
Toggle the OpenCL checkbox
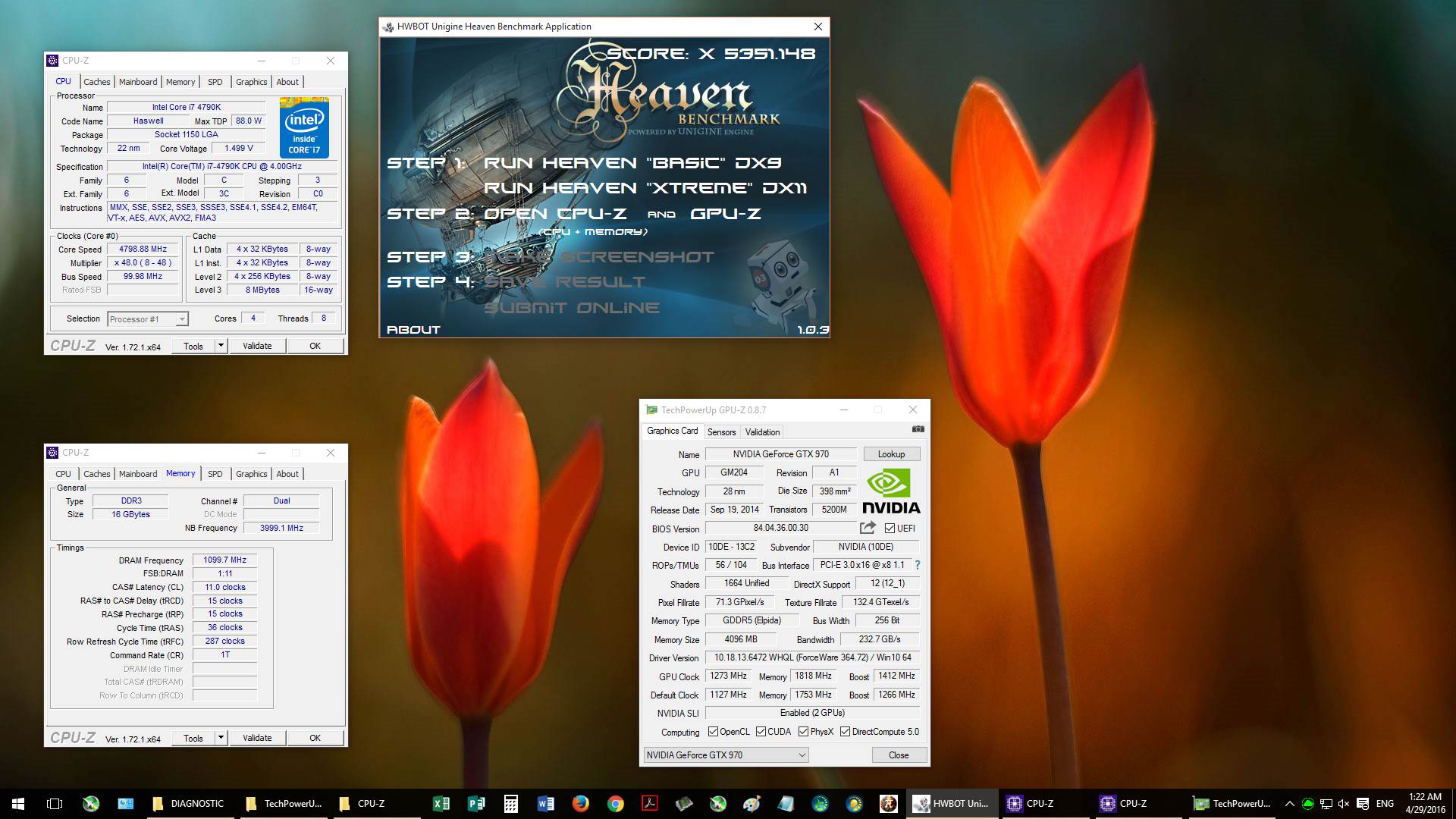(x=713, y=732)
